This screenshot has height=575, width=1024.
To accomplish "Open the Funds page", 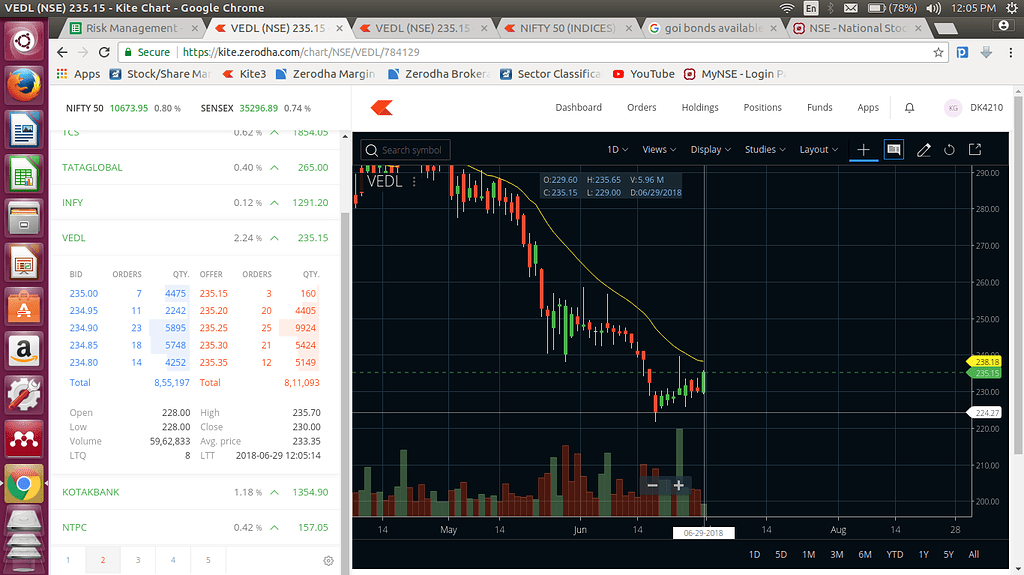I will pyautogui.click(x=820, y=108).
